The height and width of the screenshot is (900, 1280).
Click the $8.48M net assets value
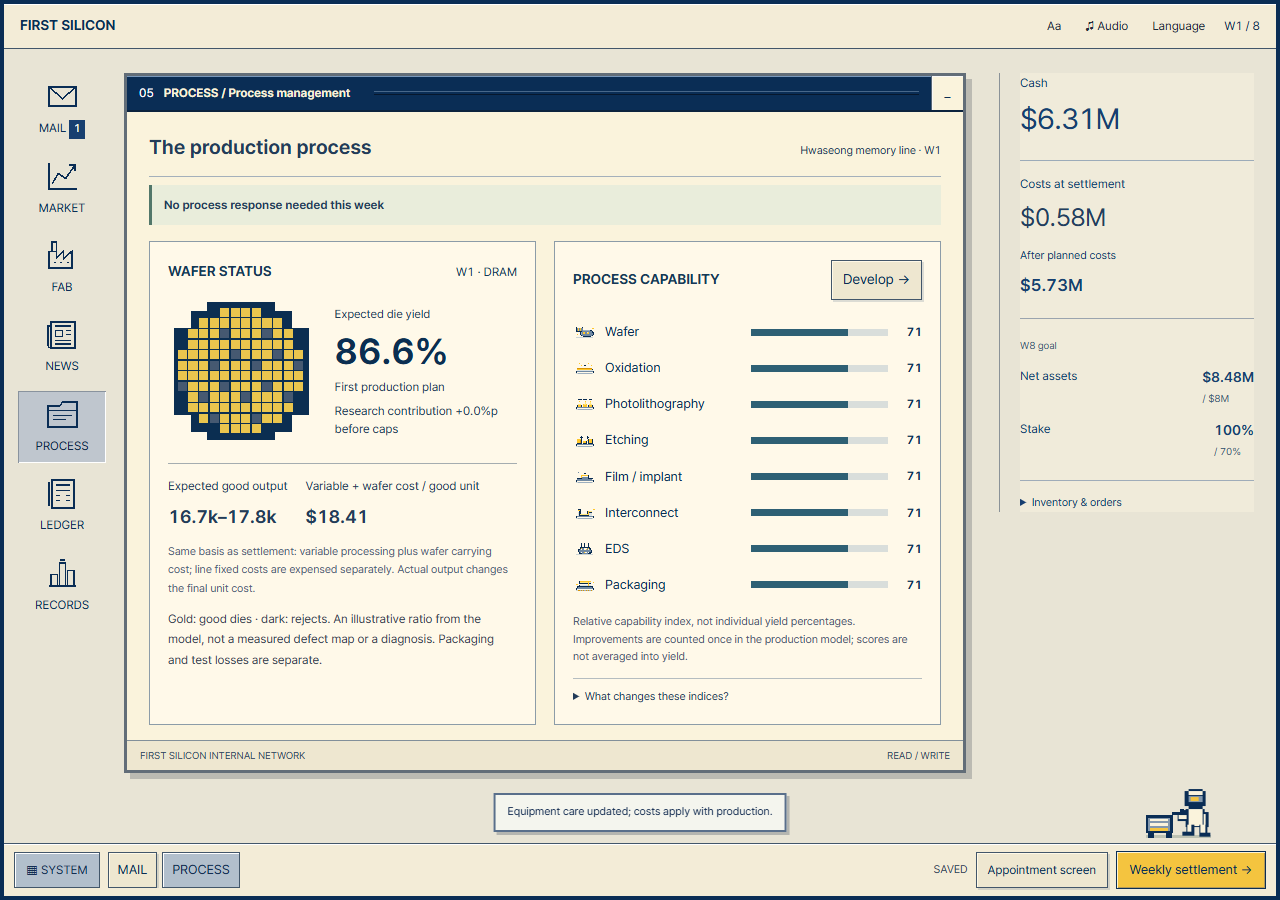1228,377
